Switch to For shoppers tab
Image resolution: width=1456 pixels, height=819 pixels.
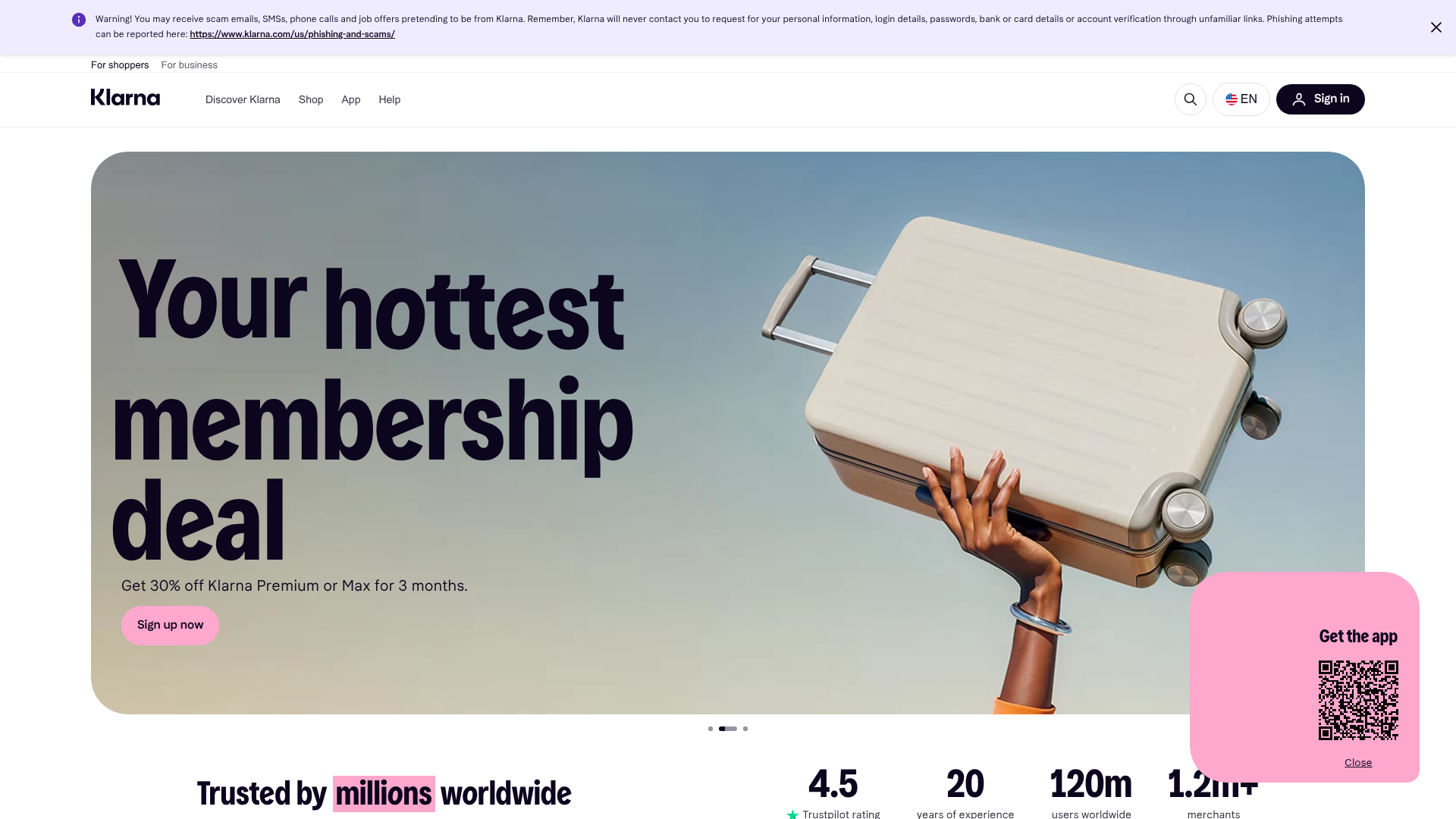pyautogui.click(x=120, y=65)
